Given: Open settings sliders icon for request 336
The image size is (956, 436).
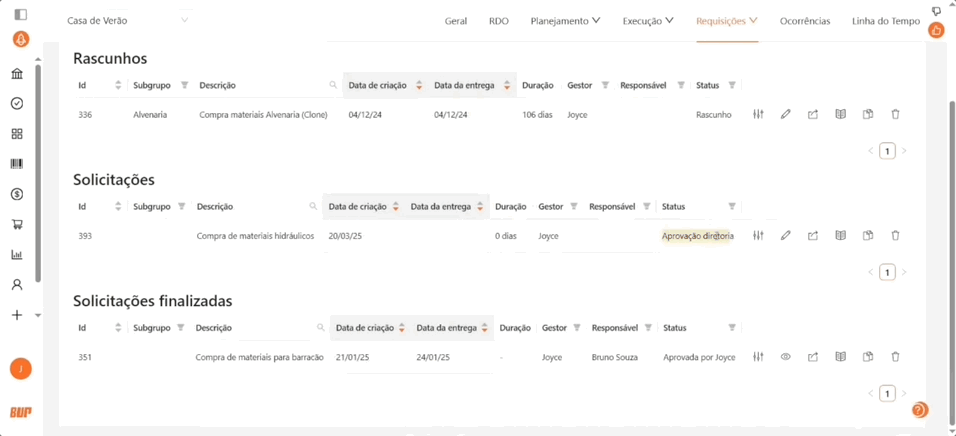Looking at the screenshot, I should pyautogui.click(x=758, y=114).
